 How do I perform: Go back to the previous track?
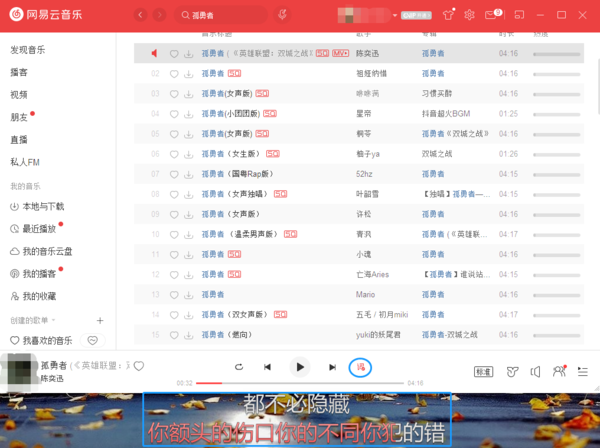(267, 368)
